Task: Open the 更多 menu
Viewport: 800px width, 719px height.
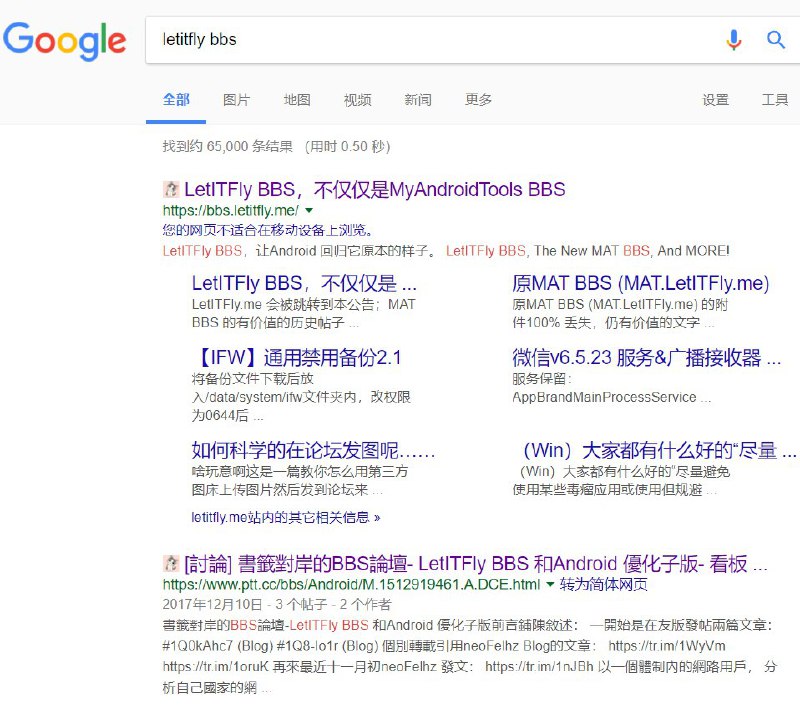Action: click(x=479, y=100)
